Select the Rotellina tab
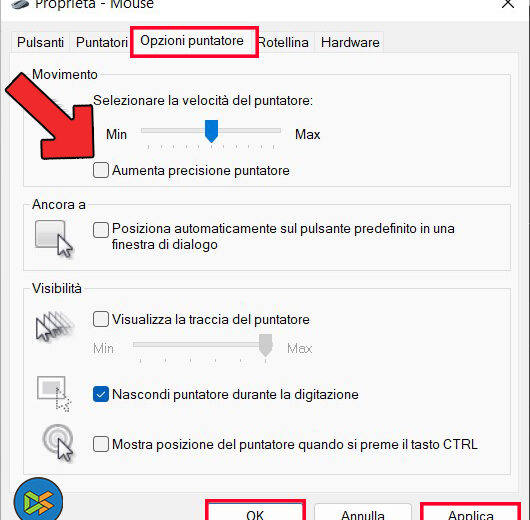This screenshot has width=530, height=520. click(284, 43)
